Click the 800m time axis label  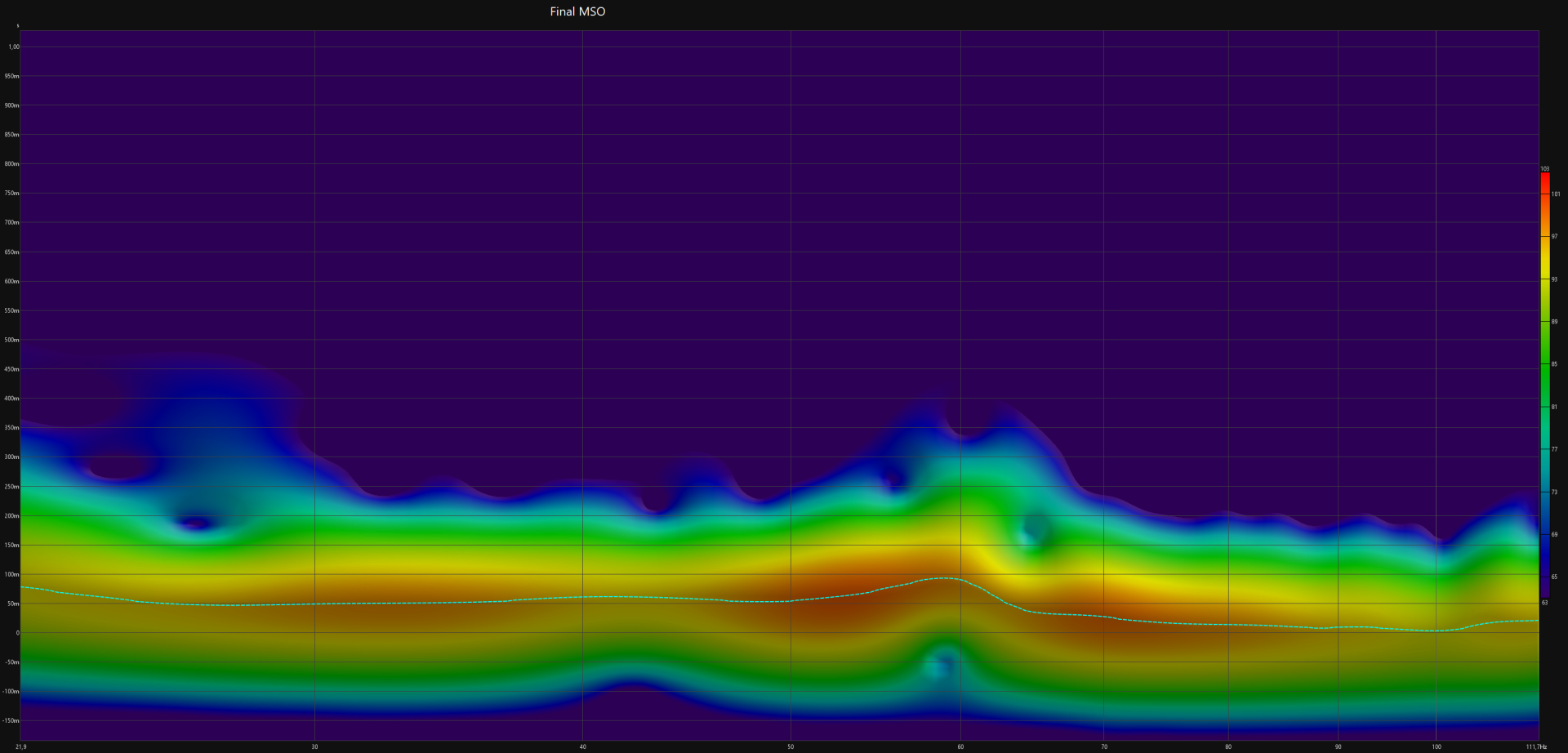click(x=11, y=164)
